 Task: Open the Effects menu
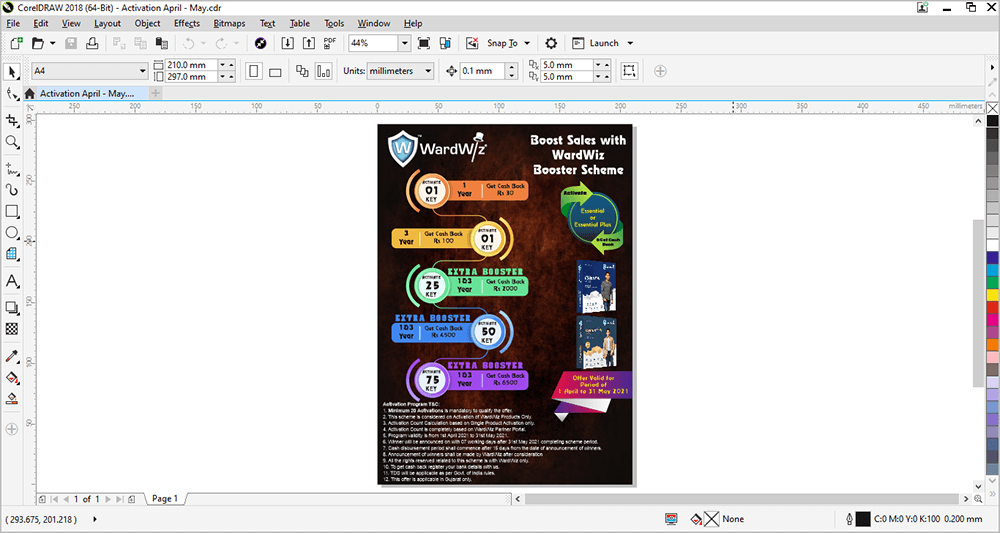coord(187,24)
